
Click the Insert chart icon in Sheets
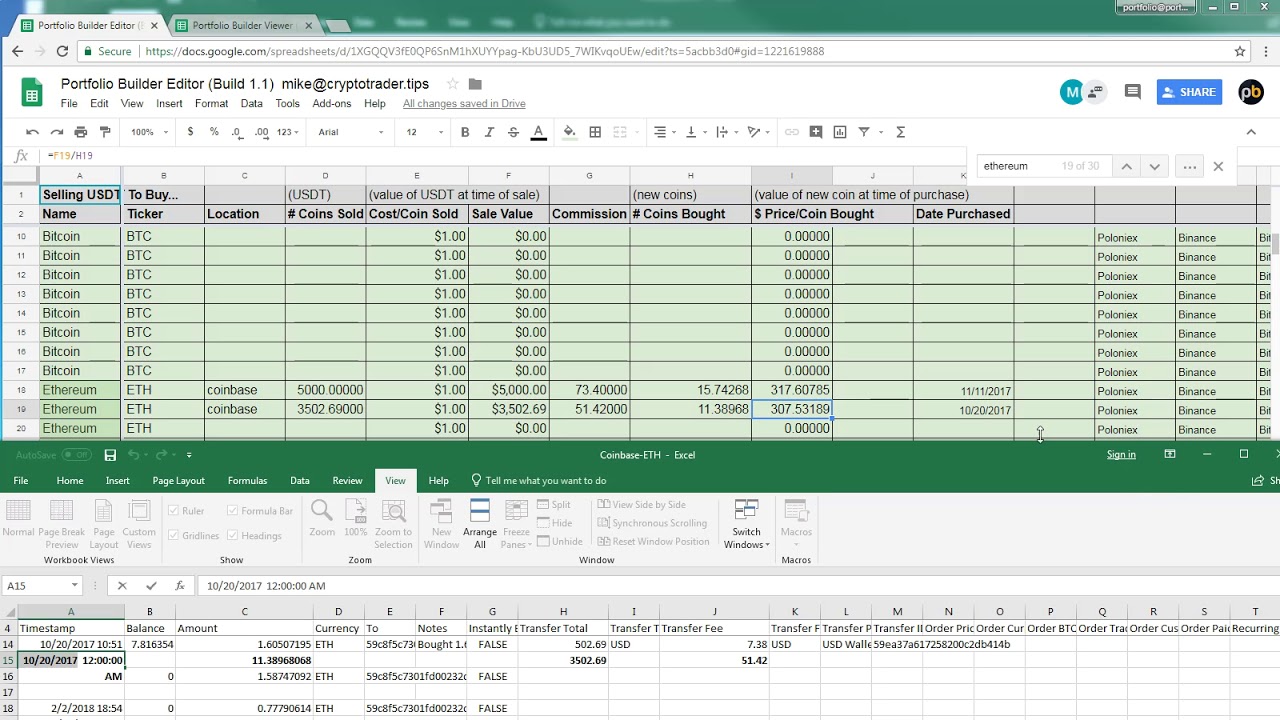click(x=840, y=132)
